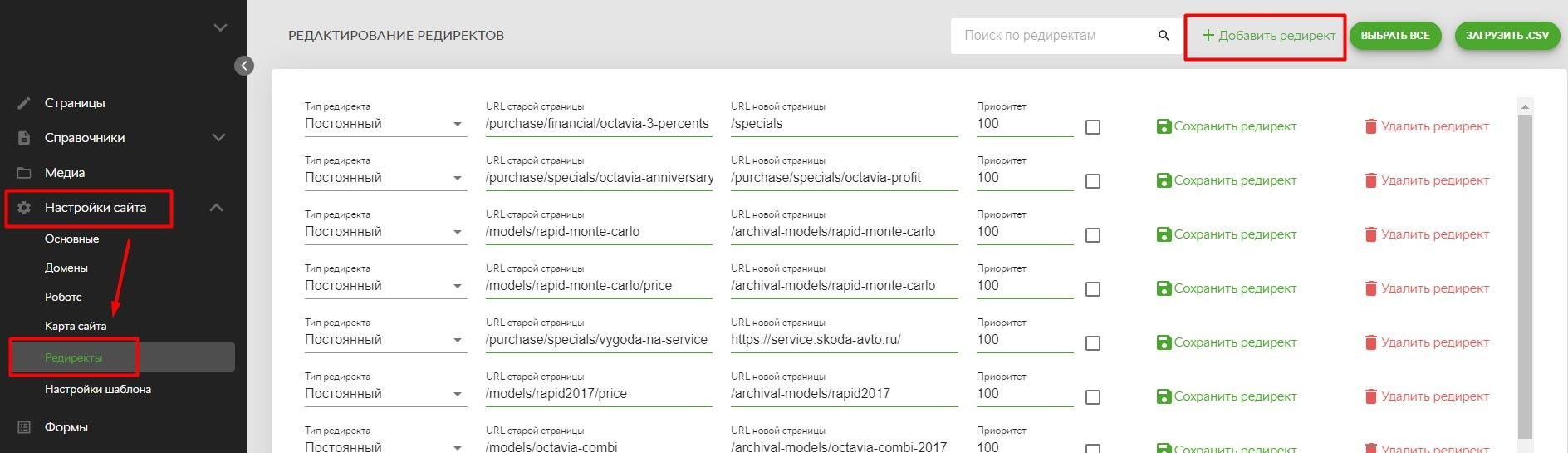This screenshot has width=1568, height=453.
Task: Edit old URL field /purchase/financial/octavia-3-percents
Action: [x=599, y=124]
